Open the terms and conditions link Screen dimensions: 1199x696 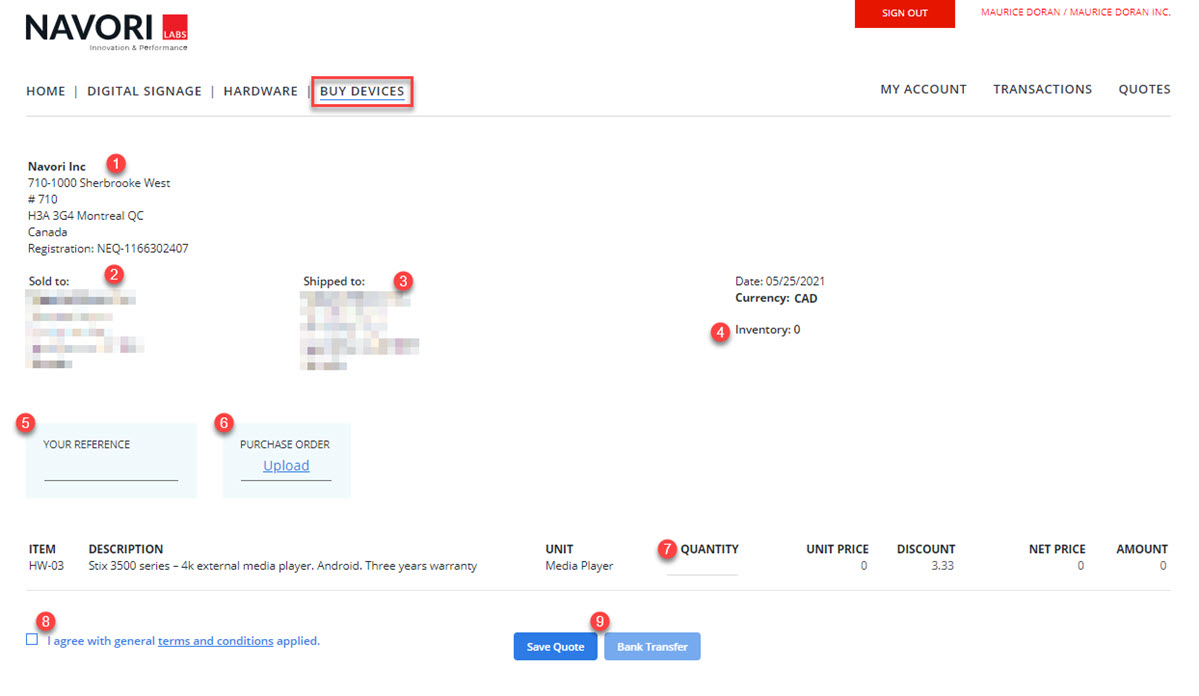tap(216, 641)
